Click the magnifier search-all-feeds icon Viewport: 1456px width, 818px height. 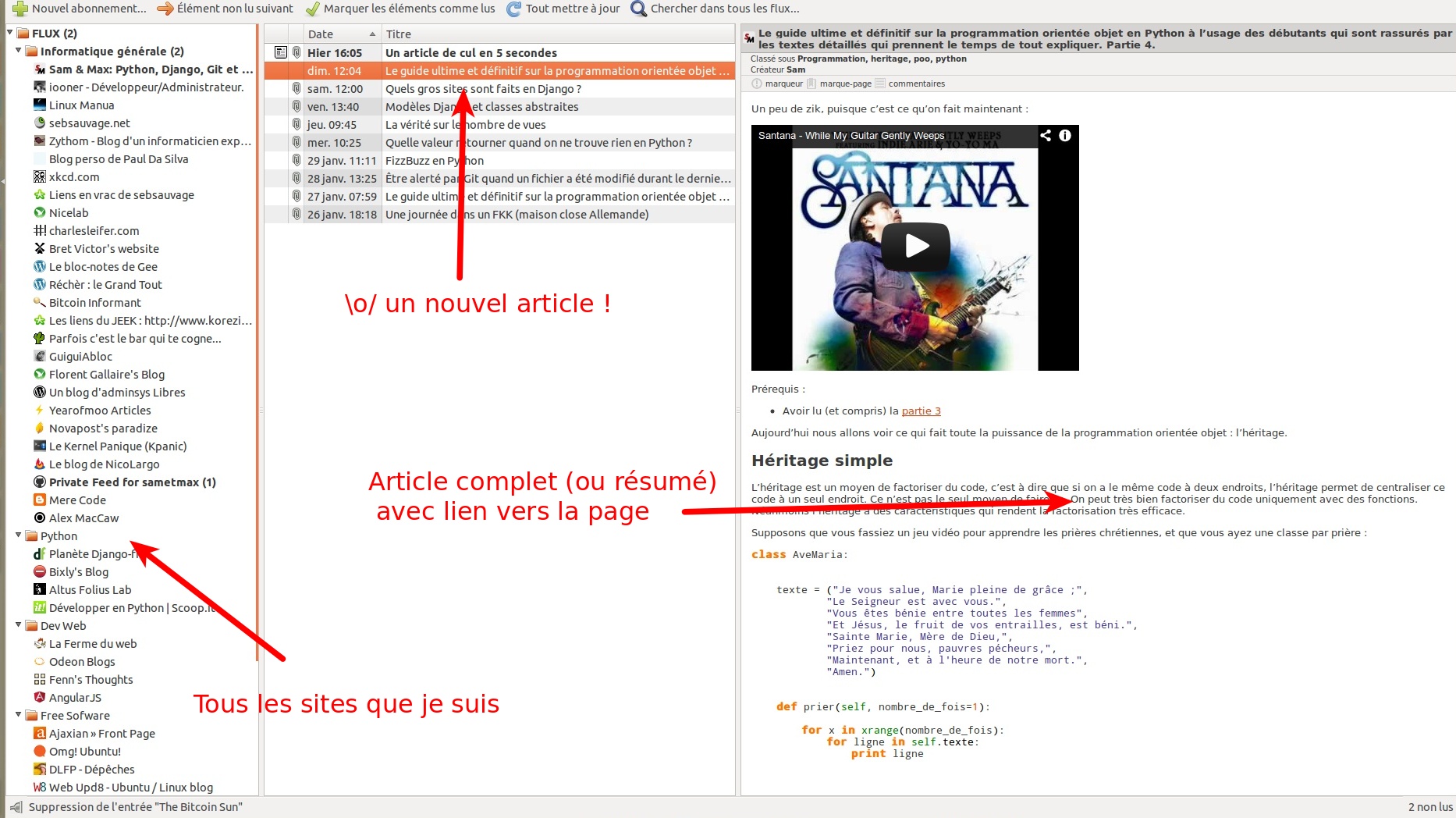pyautogui.click(x=638, y=9)
